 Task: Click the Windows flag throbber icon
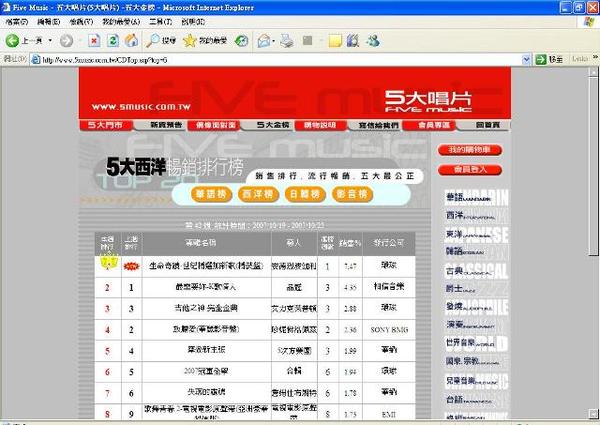589,21
